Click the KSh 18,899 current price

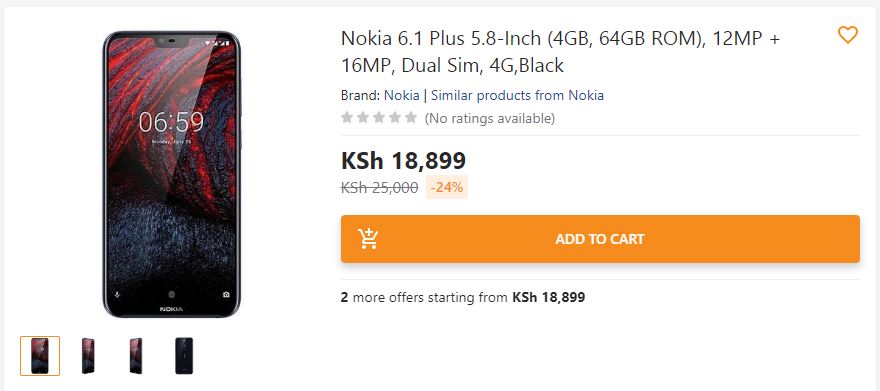(404, 161)
